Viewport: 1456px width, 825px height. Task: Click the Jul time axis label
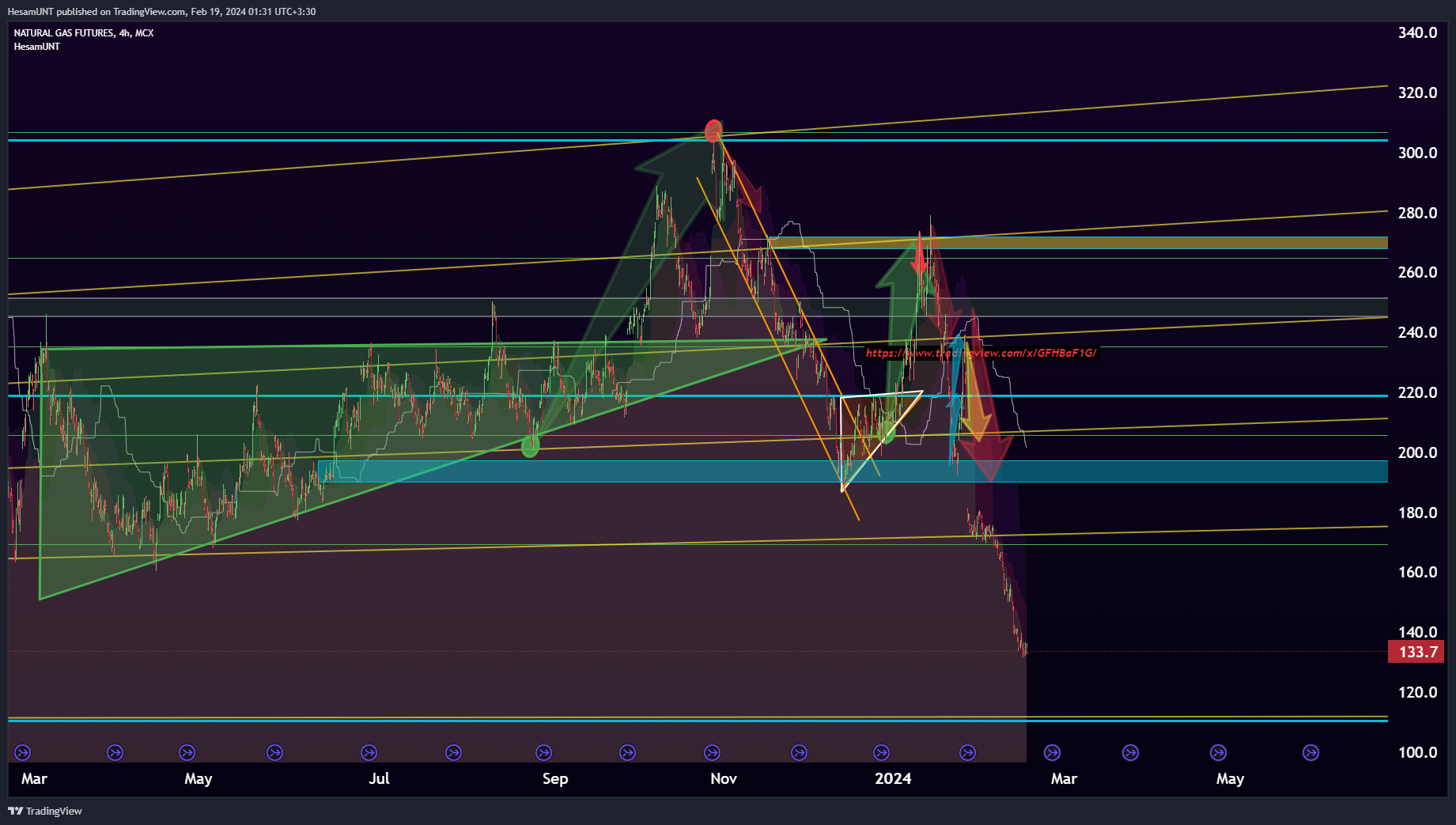point(379,778)
